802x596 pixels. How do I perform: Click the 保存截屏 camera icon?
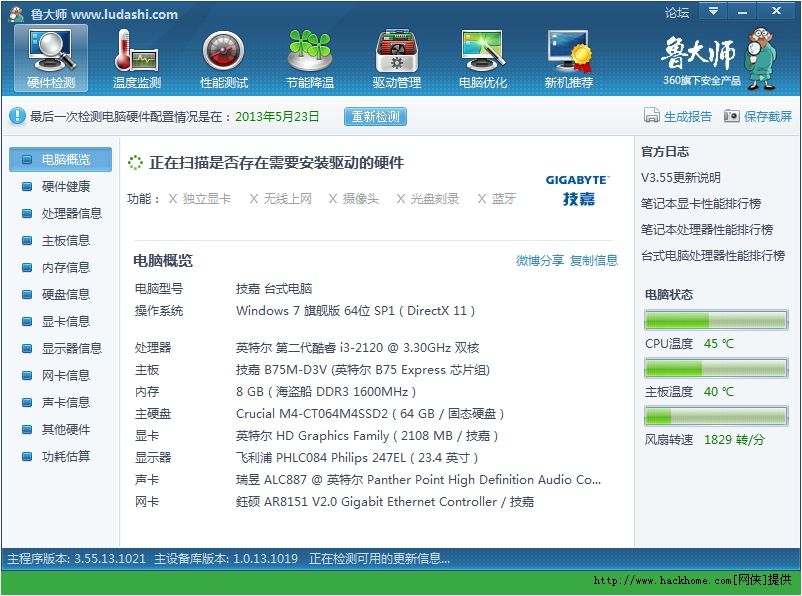(731, 116)
